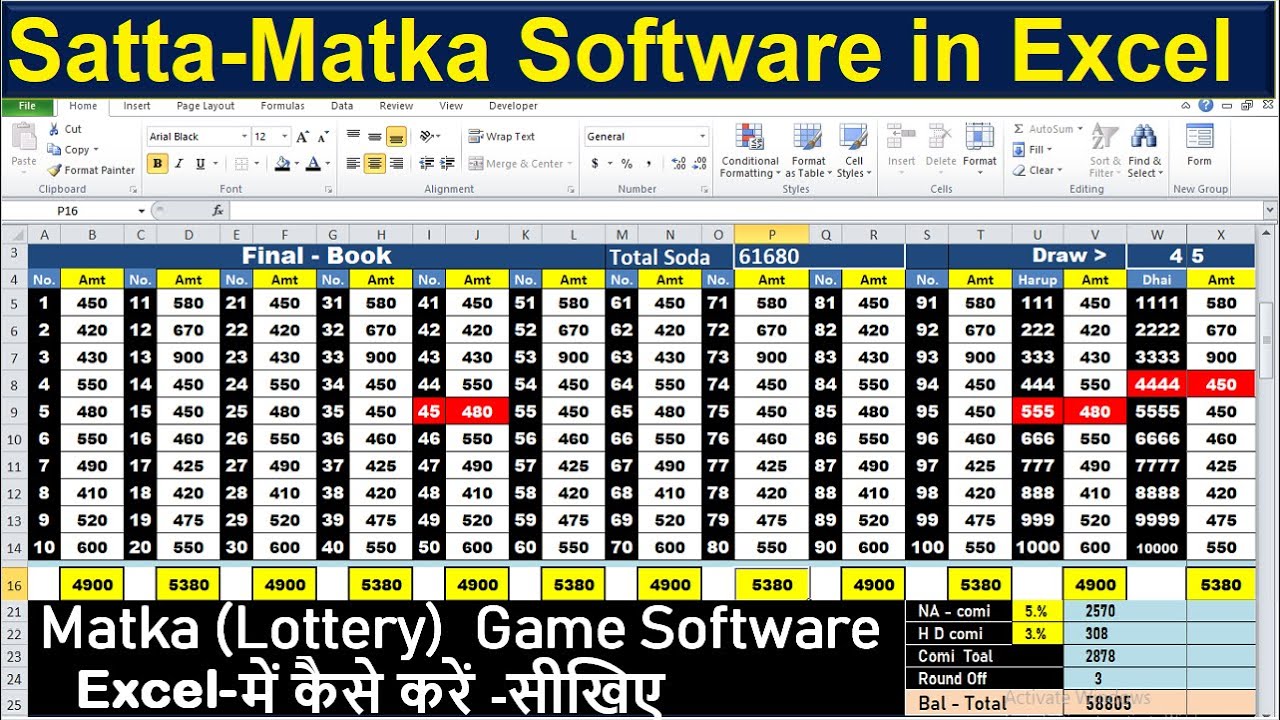Open Cell Styles gallery

pos(854,151)
